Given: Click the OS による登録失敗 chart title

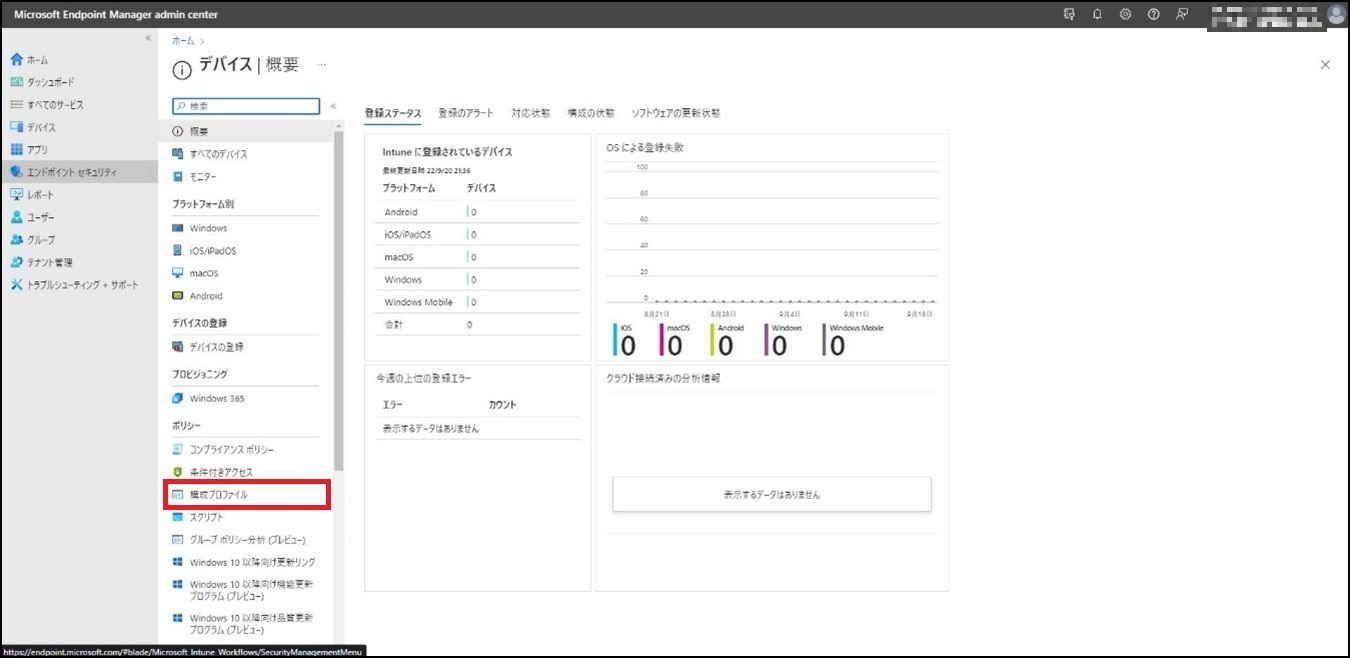Looking at the screenshot, I should click(x=645, y=147).
